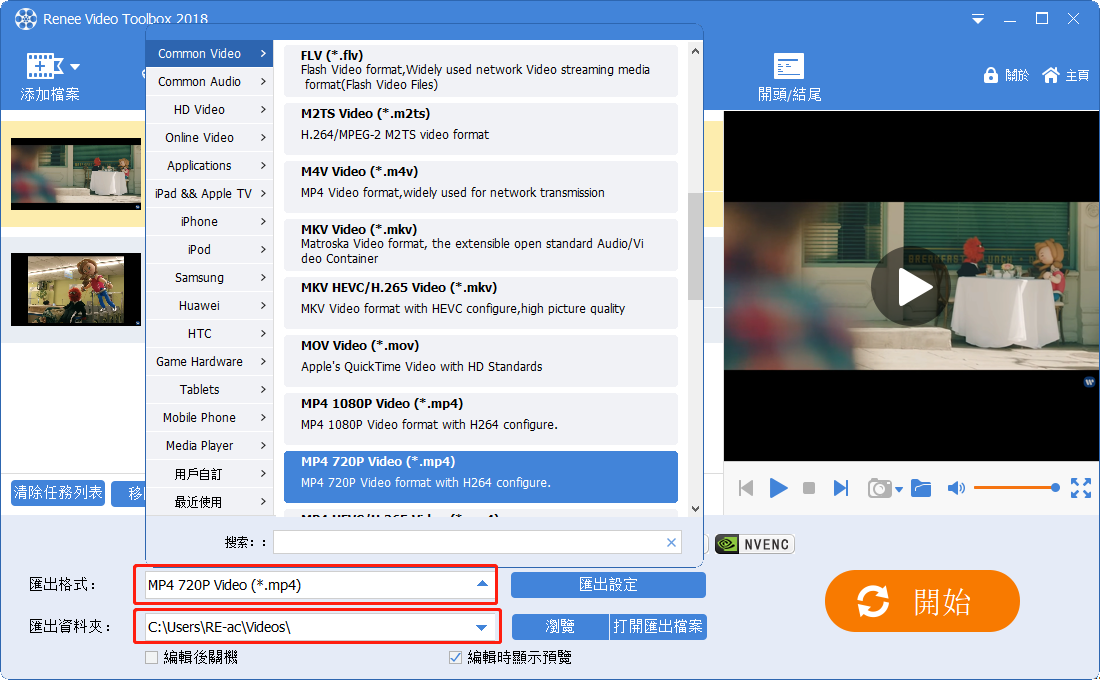Open the iPhone category
Screen dimensions: 1100x680
[x=209, y=222]
